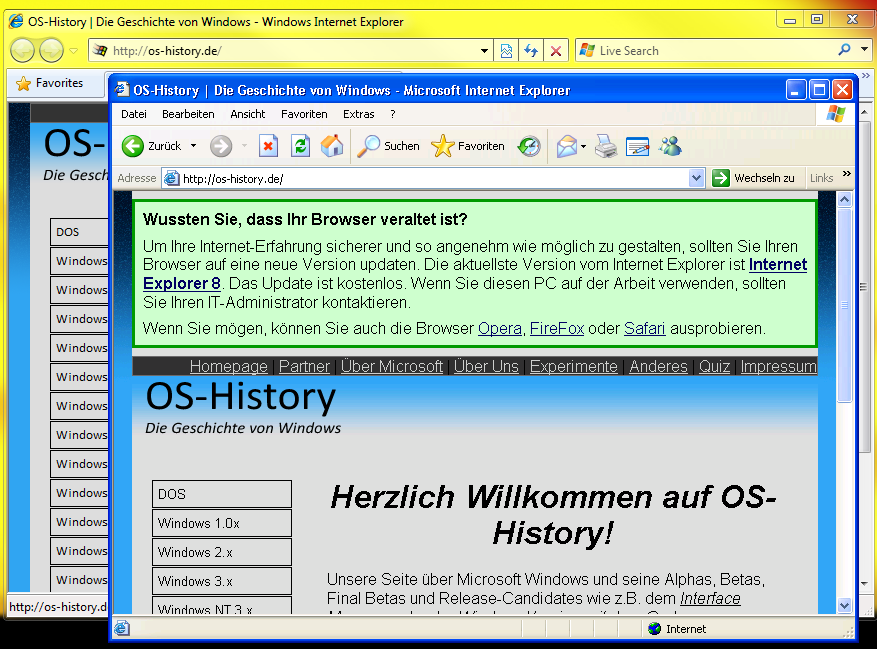
Task: Open the History clock icon
Action: pos(529,147)
